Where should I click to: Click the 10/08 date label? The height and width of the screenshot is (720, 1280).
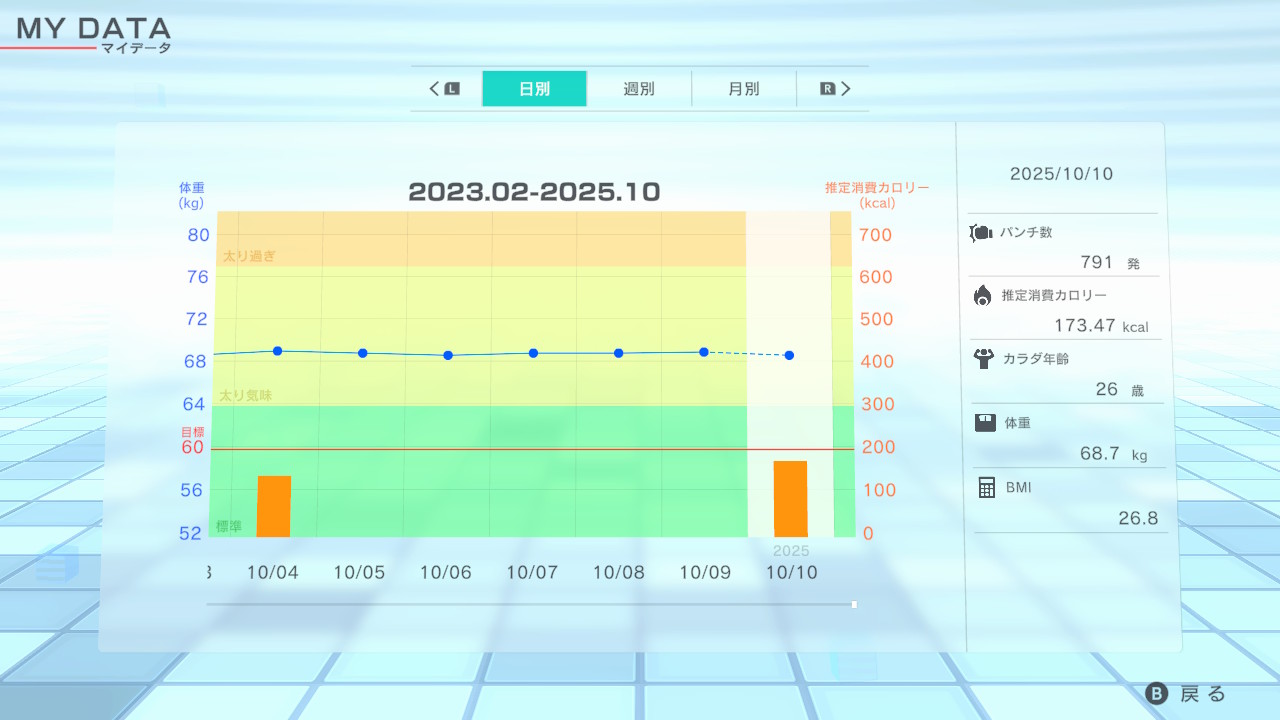(618, 573)
